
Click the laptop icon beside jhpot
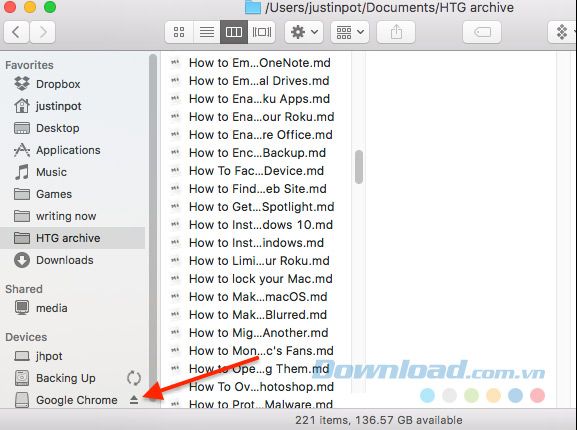[22, 356]
